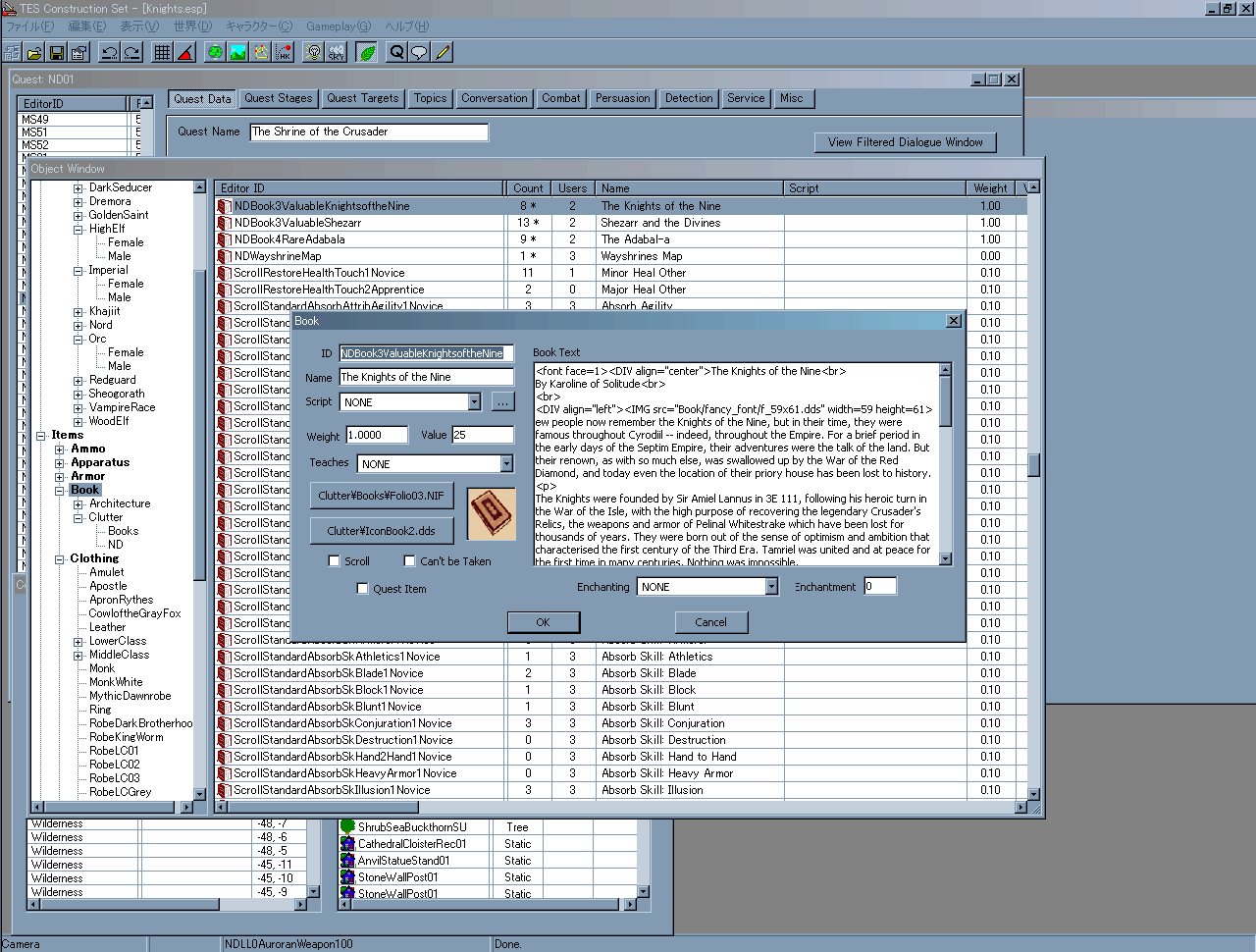Click the book inventory icon preview image
The image size is (1256, 952).
(492, 514)
